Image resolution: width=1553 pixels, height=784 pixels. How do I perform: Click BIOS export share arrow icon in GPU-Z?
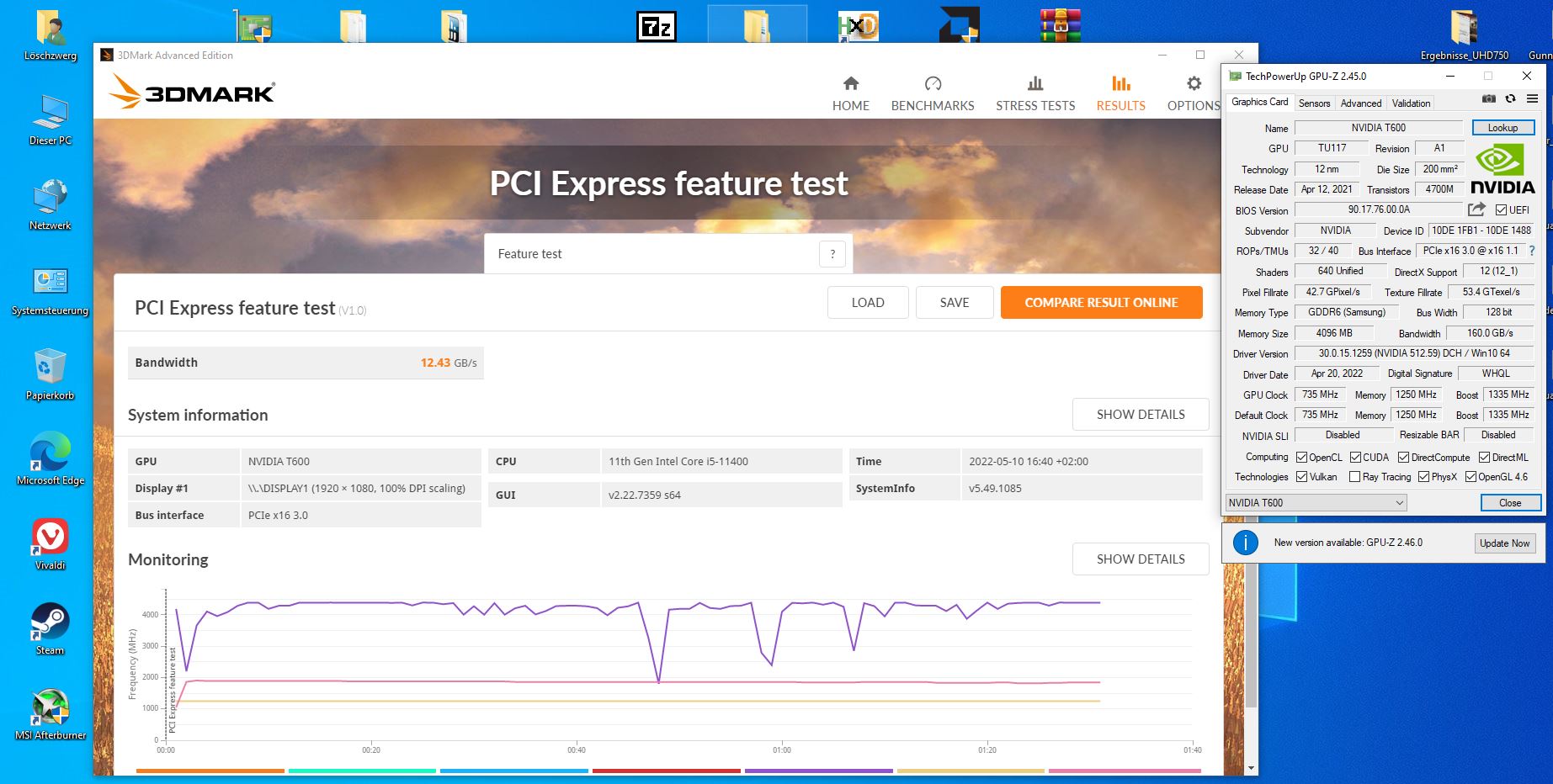coord(1476,209)
